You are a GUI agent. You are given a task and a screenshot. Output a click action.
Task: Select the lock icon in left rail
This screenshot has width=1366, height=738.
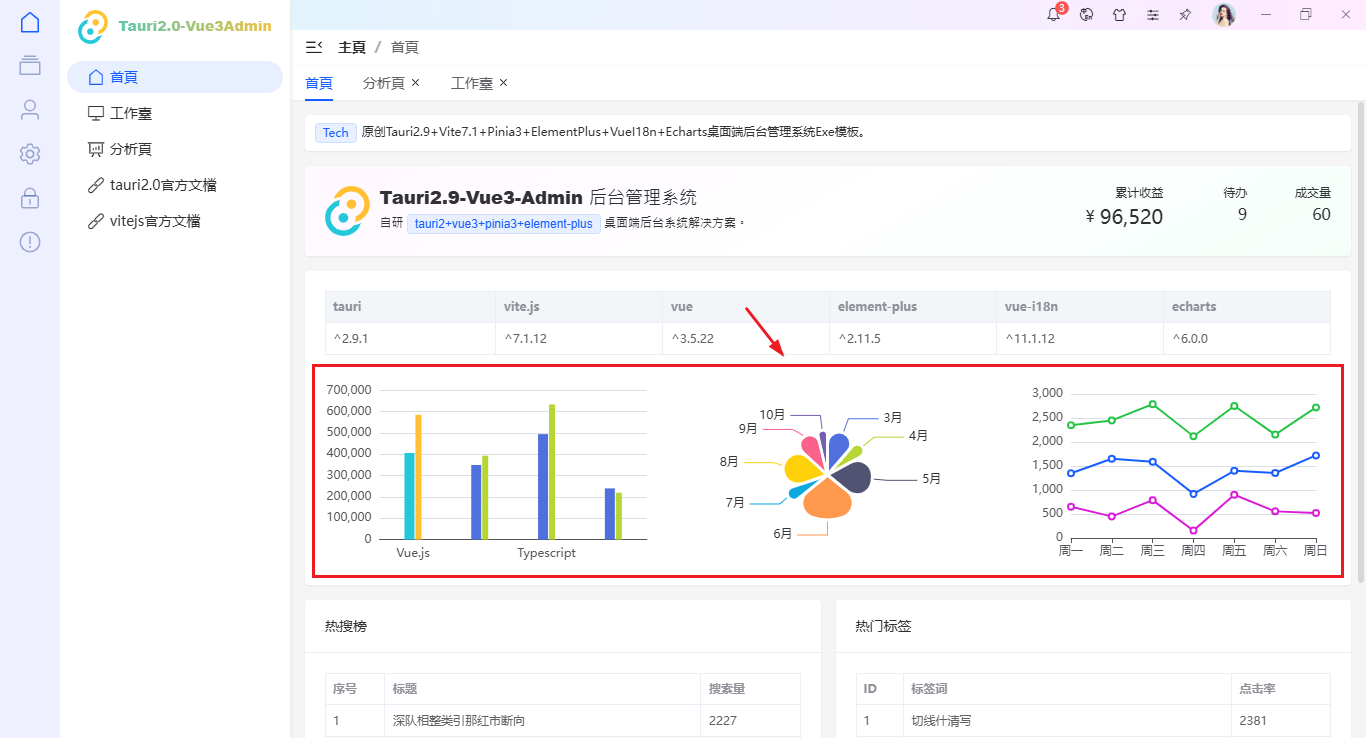tap(30, 197)
